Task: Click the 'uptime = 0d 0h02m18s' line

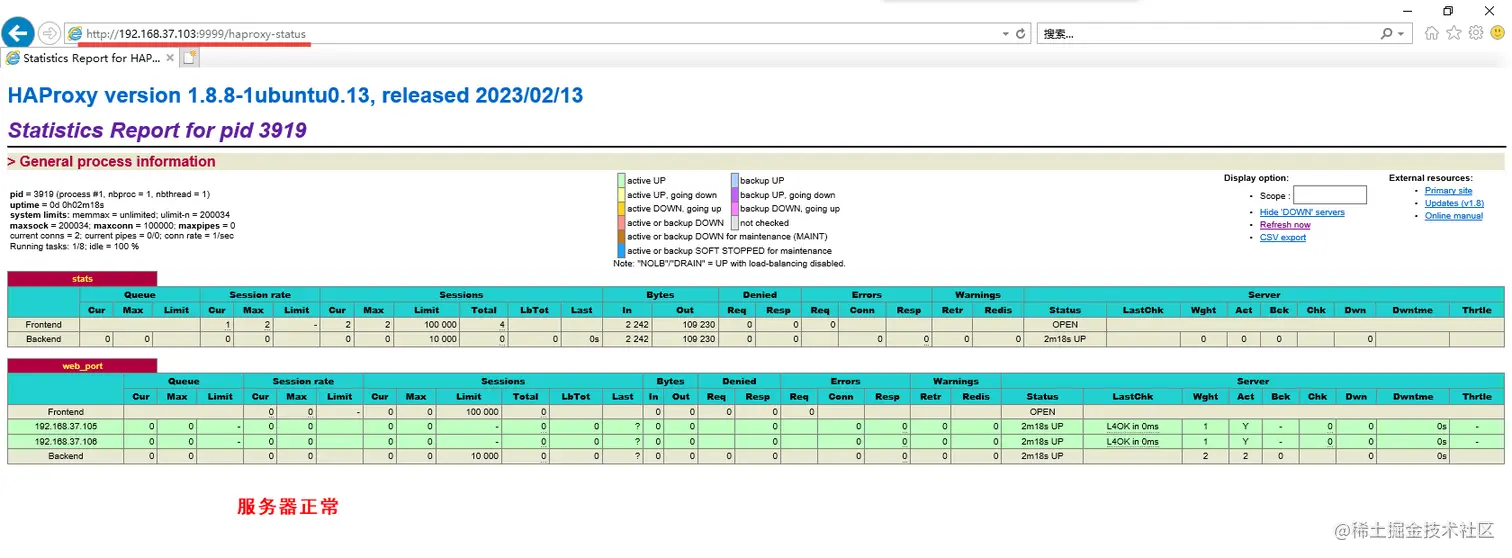Action: [57, 204]
